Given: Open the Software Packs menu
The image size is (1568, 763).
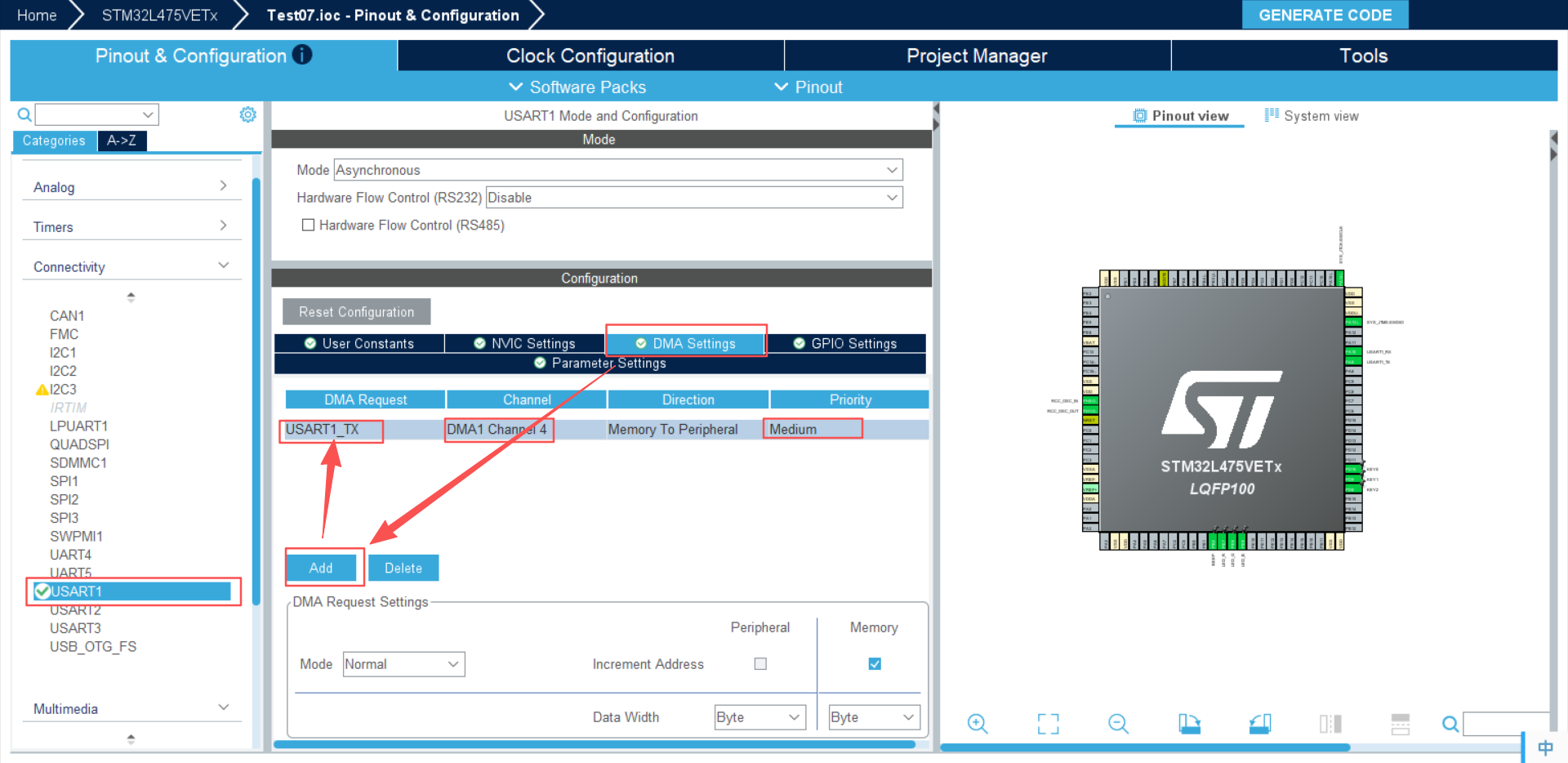Looking at the screenshot, I should click(x=577, y=87).
